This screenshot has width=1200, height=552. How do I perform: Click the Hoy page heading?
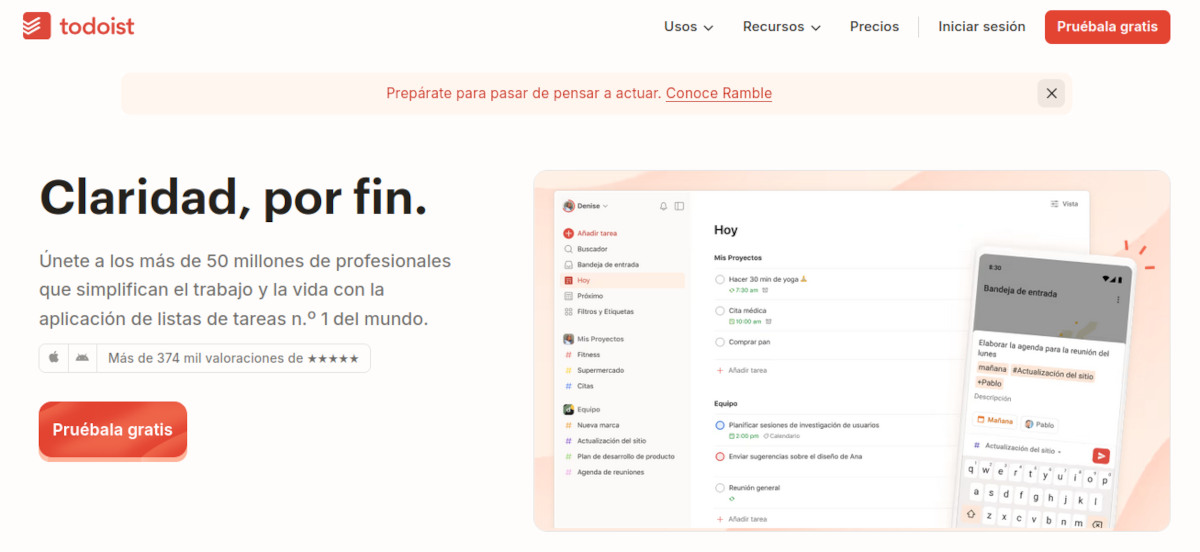pos(726,230)
